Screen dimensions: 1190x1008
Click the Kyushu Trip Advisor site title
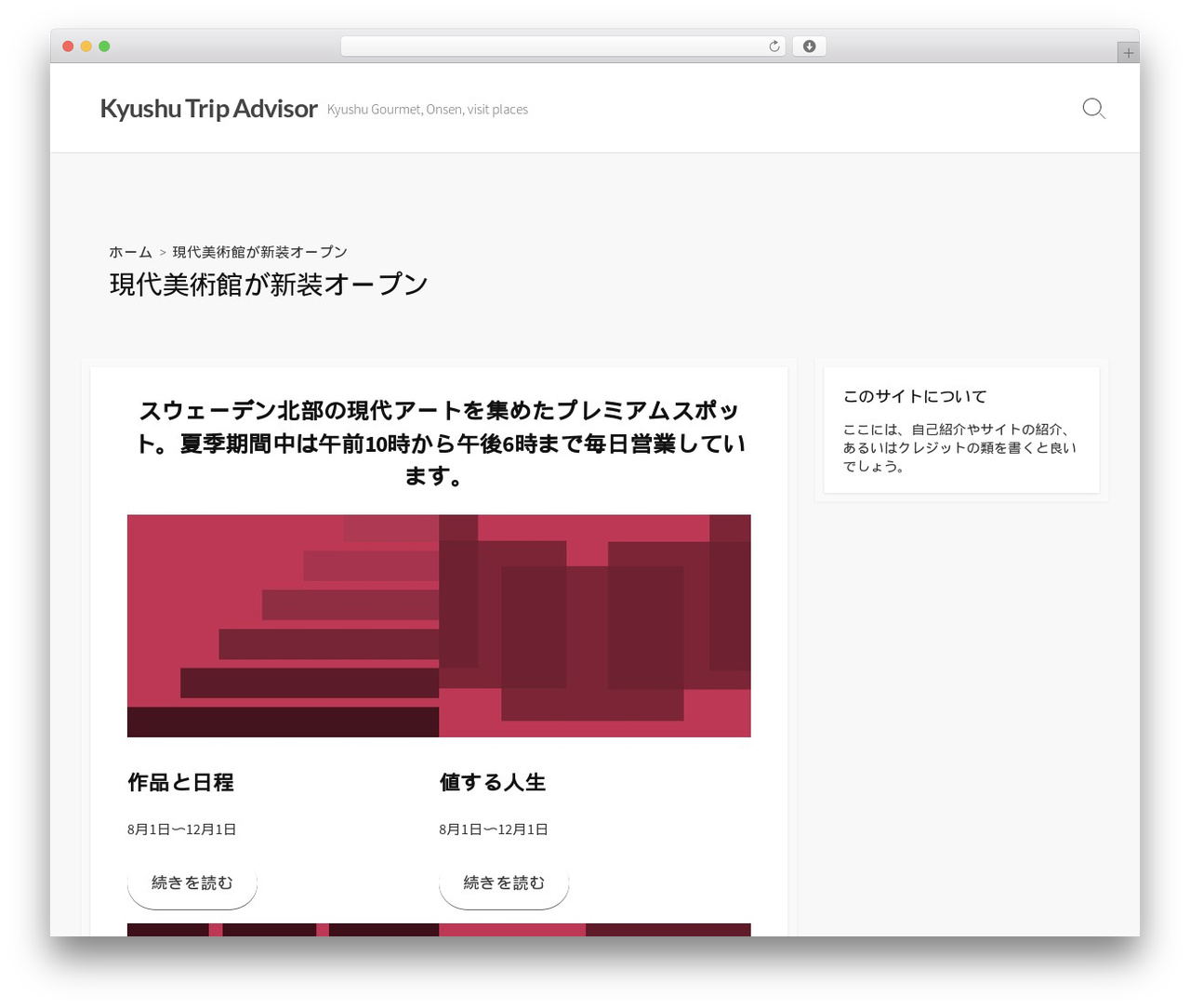pos(208,109)
